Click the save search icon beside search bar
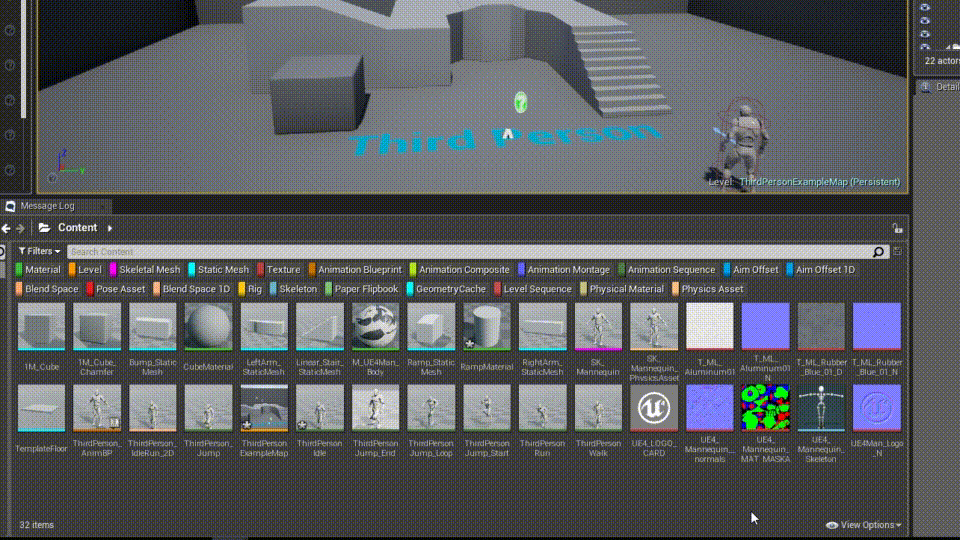The image size is (960, 540). point(897,251)
